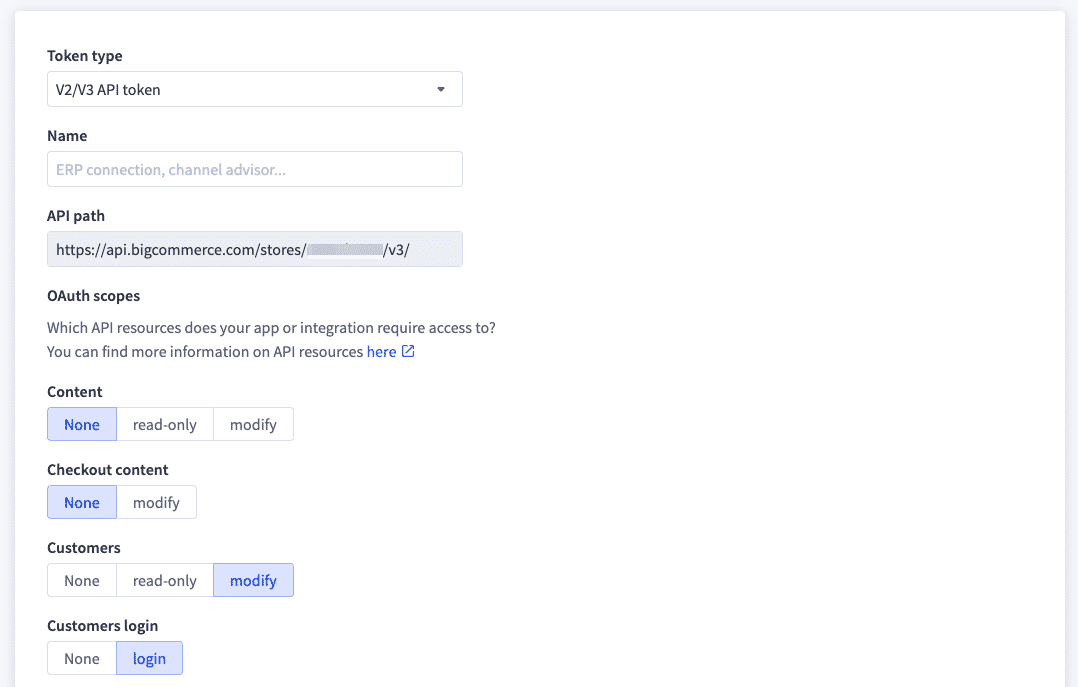Select V2/V3 API token option
This screenshot has height=687, width=1078.
(255, 89)
